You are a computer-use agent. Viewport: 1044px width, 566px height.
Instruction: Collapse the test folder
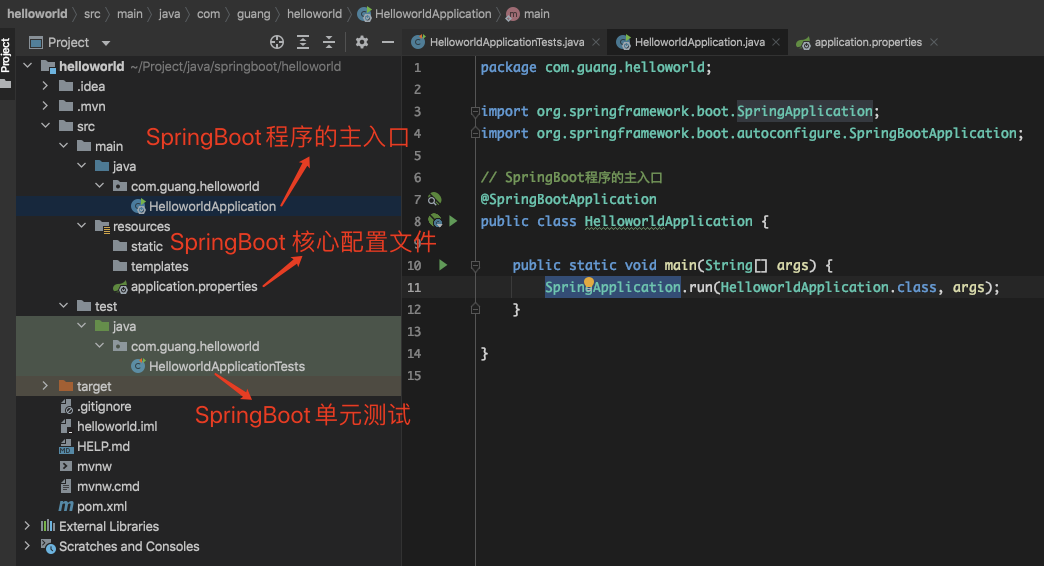pos(63,306)
